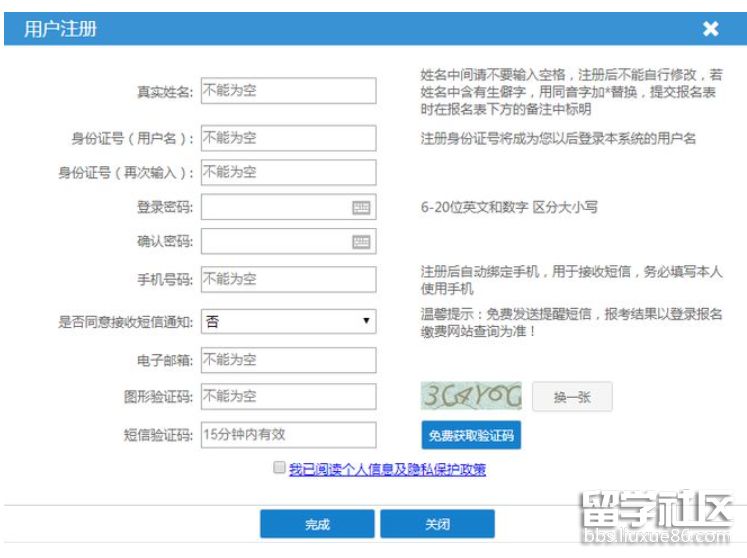Image resolution: width=747 pixels, height=558 pixels.
Task: Click the 电子邮箱 input field
Action: click(288, 359)
